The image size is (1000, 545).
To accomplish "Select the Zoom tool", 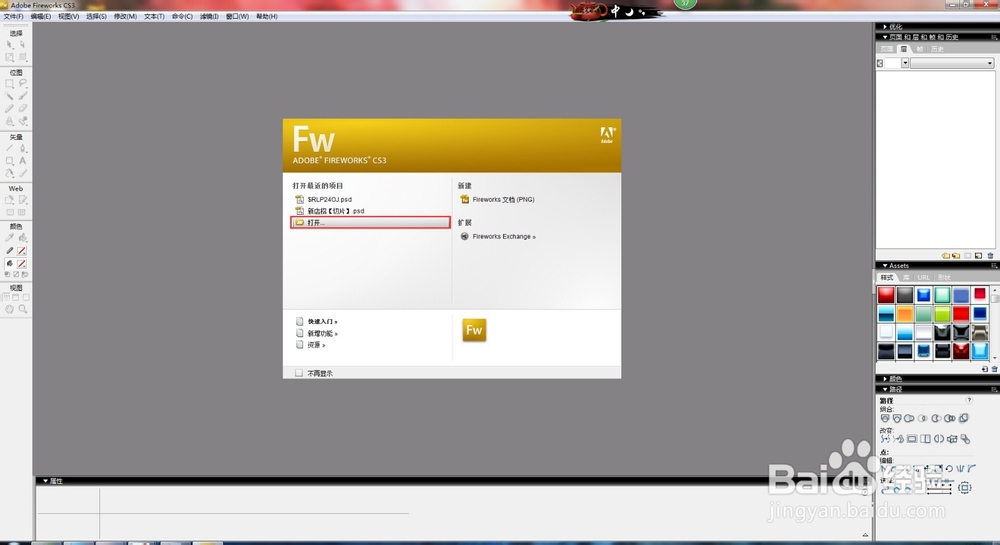I will (x=22, y=309).
